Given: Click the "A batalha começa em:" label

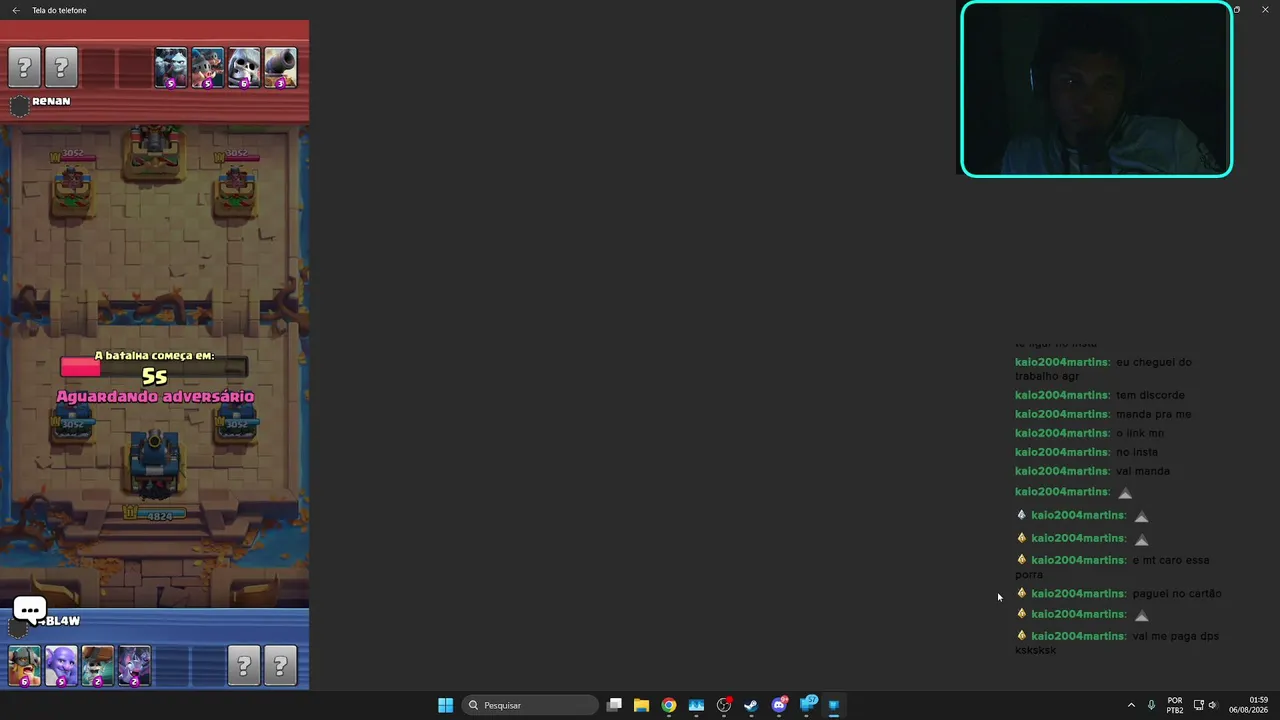Looking at the screenshot, I should (154, 356).
